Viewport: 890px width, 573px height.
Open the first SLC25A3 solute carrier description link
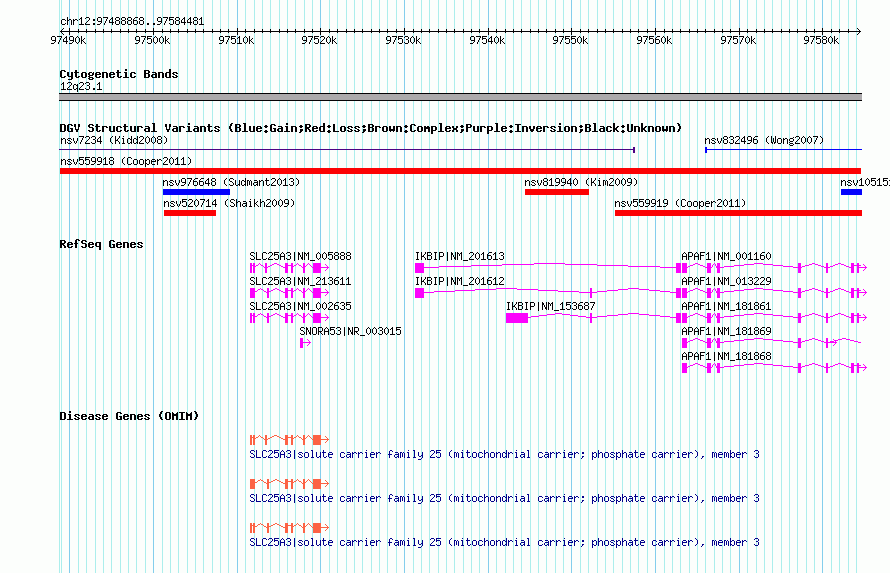505,454
